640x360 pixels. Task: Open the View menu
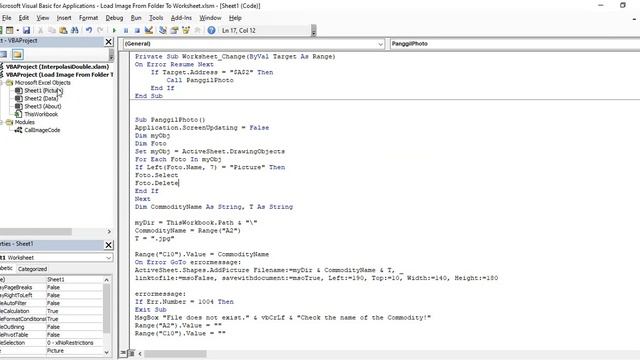42,18
